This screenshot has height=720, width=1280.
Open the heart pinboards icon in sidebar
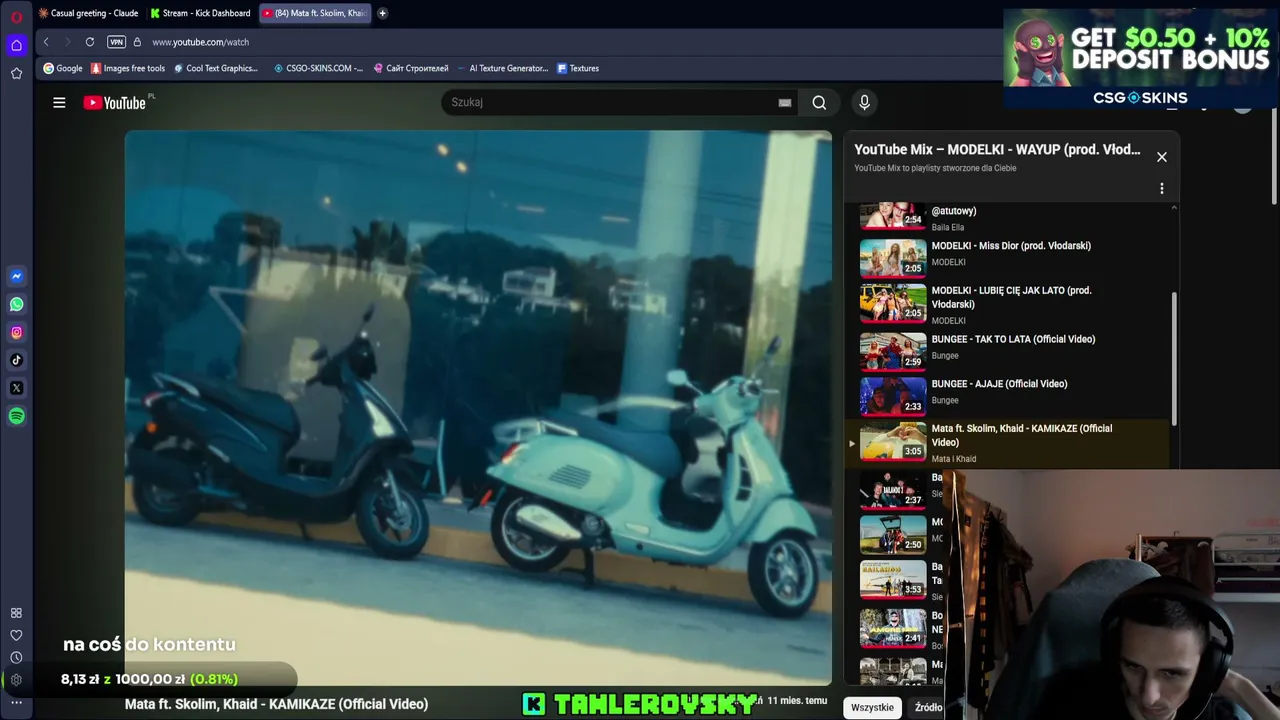[x=16, y=635]
